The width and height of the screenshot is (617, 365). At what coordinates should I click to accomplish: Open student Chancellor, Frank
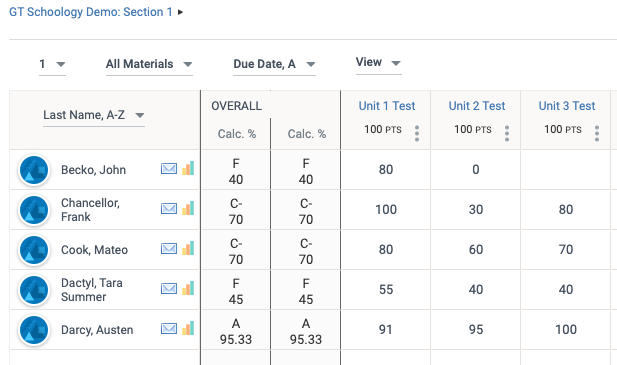pyautogui.click(x=90, y=210)
